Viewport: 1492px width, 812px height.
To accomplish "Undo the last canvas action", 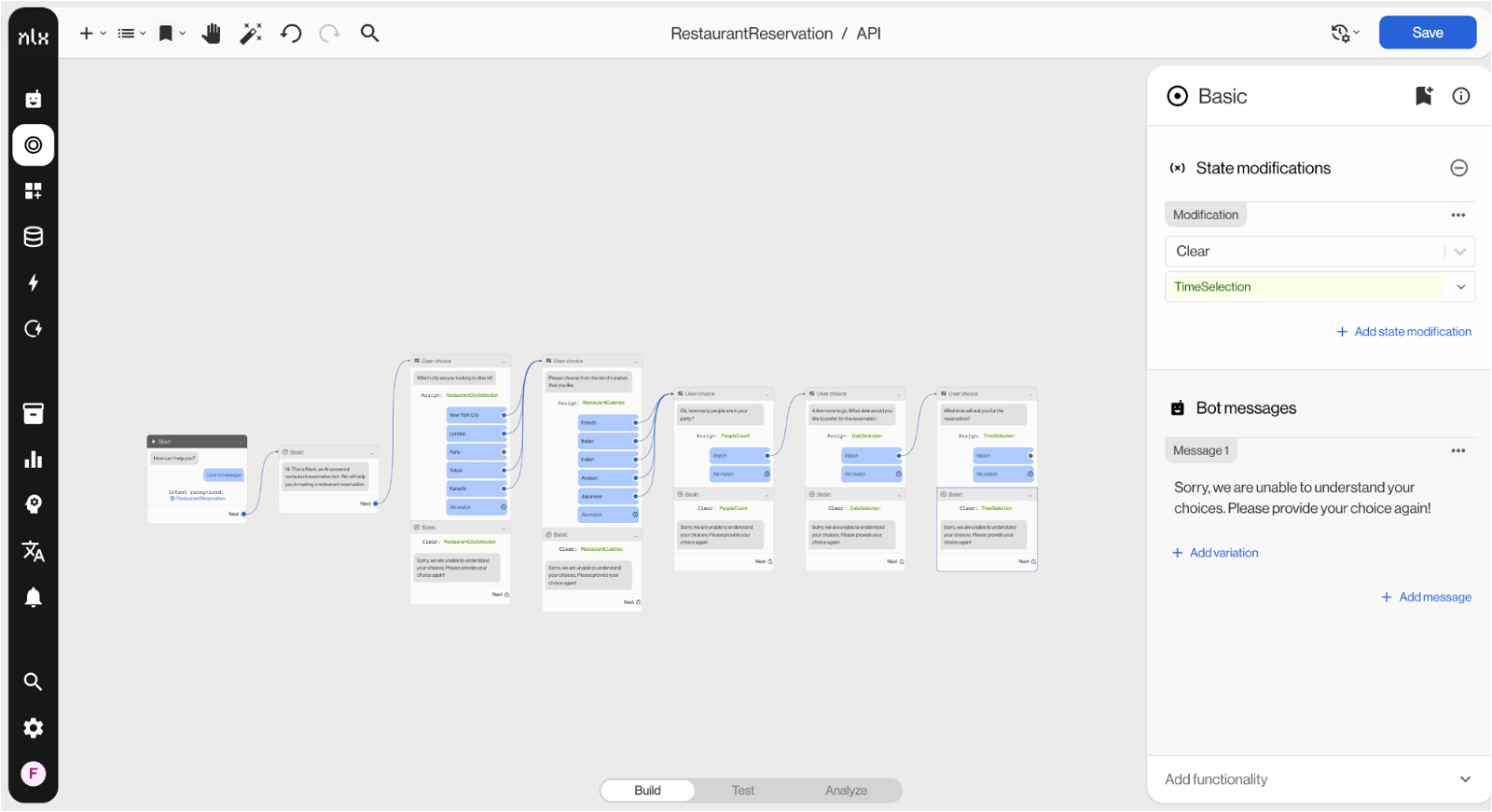I will (x=291, y=34).
